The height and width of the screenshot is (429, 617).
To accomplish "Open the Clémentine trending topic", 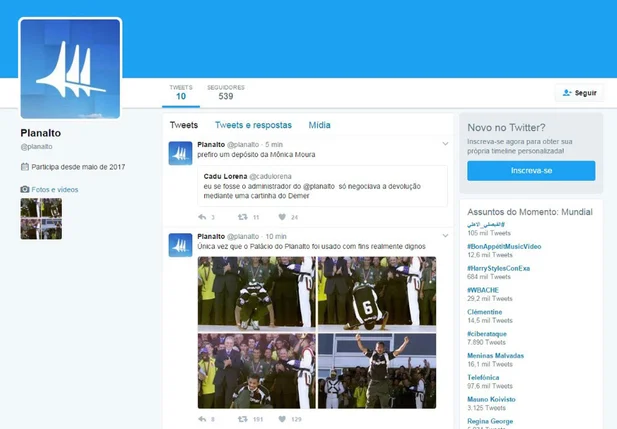I will pos(485,312).
